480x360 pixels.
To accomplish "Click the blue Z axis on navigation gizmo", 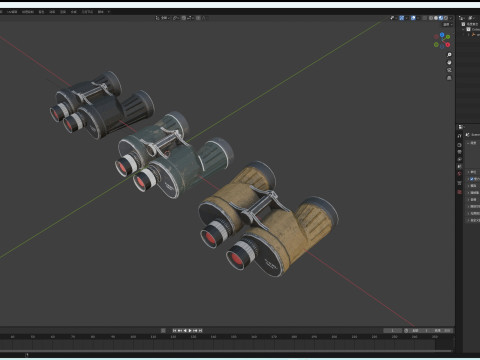I will click(442, 35).
